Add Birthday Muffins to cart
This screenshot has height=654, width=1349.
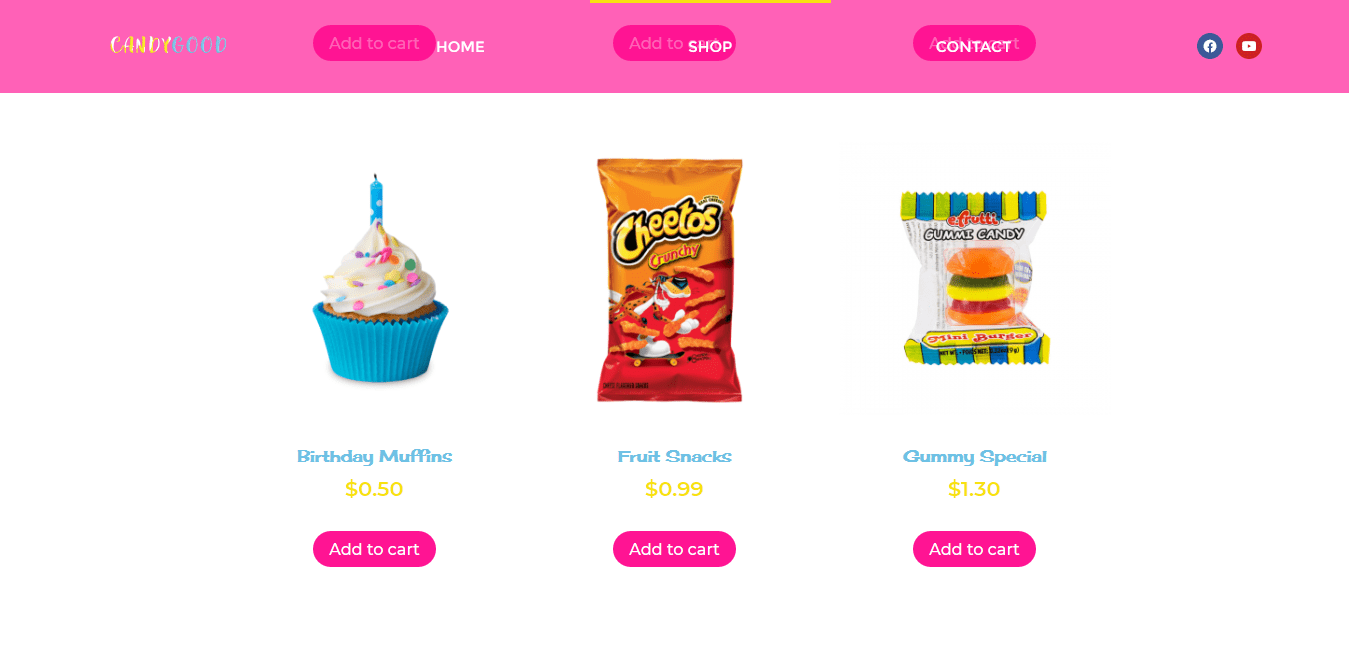coord(374,549)
